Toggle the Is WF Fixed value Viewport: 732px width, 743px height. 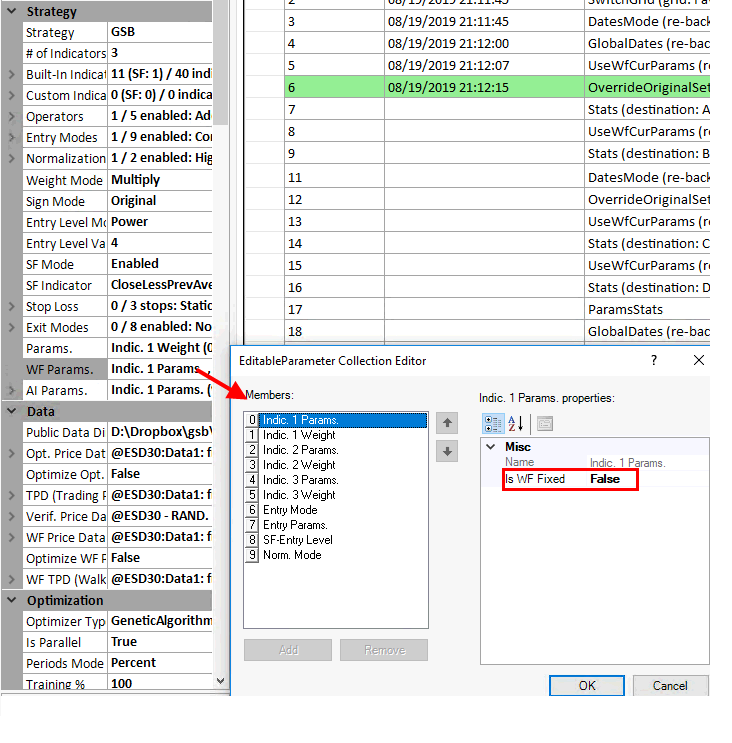pyautogui.click(x=605, y=479)
